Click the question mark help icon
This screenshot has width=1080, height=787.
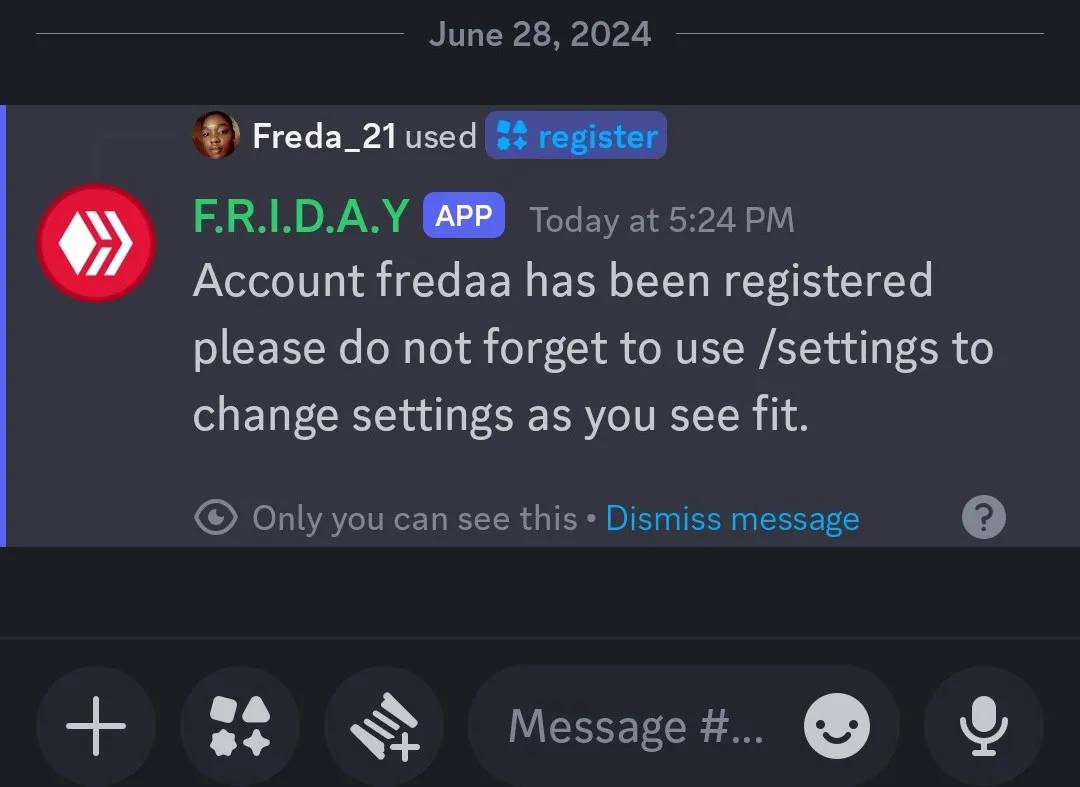pos(984,517)
